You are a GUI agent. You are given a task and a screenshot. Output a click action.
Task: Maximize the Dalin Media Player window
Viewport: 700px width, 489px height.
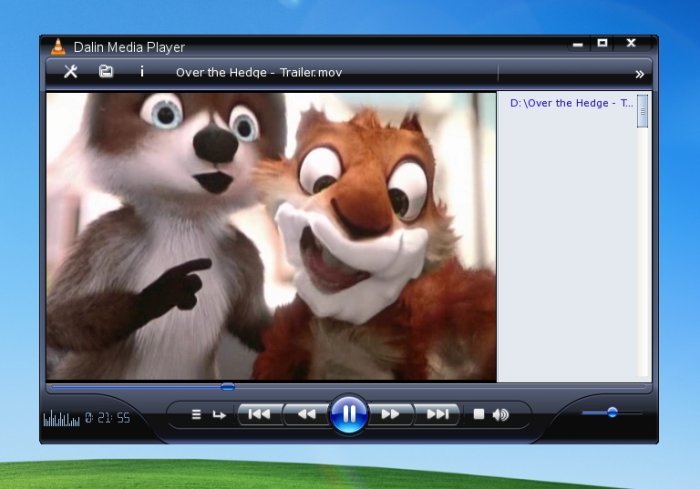602,43
